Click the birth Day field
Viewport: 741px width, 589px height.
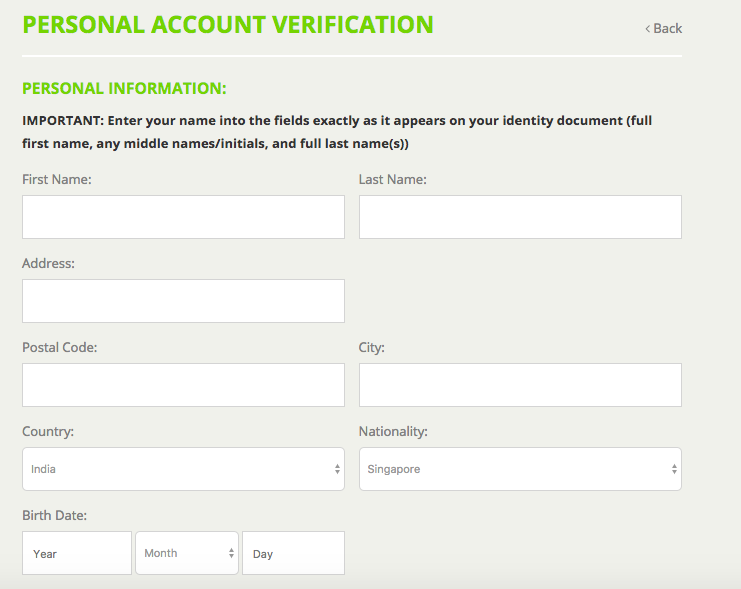click(x=293, y=553)
